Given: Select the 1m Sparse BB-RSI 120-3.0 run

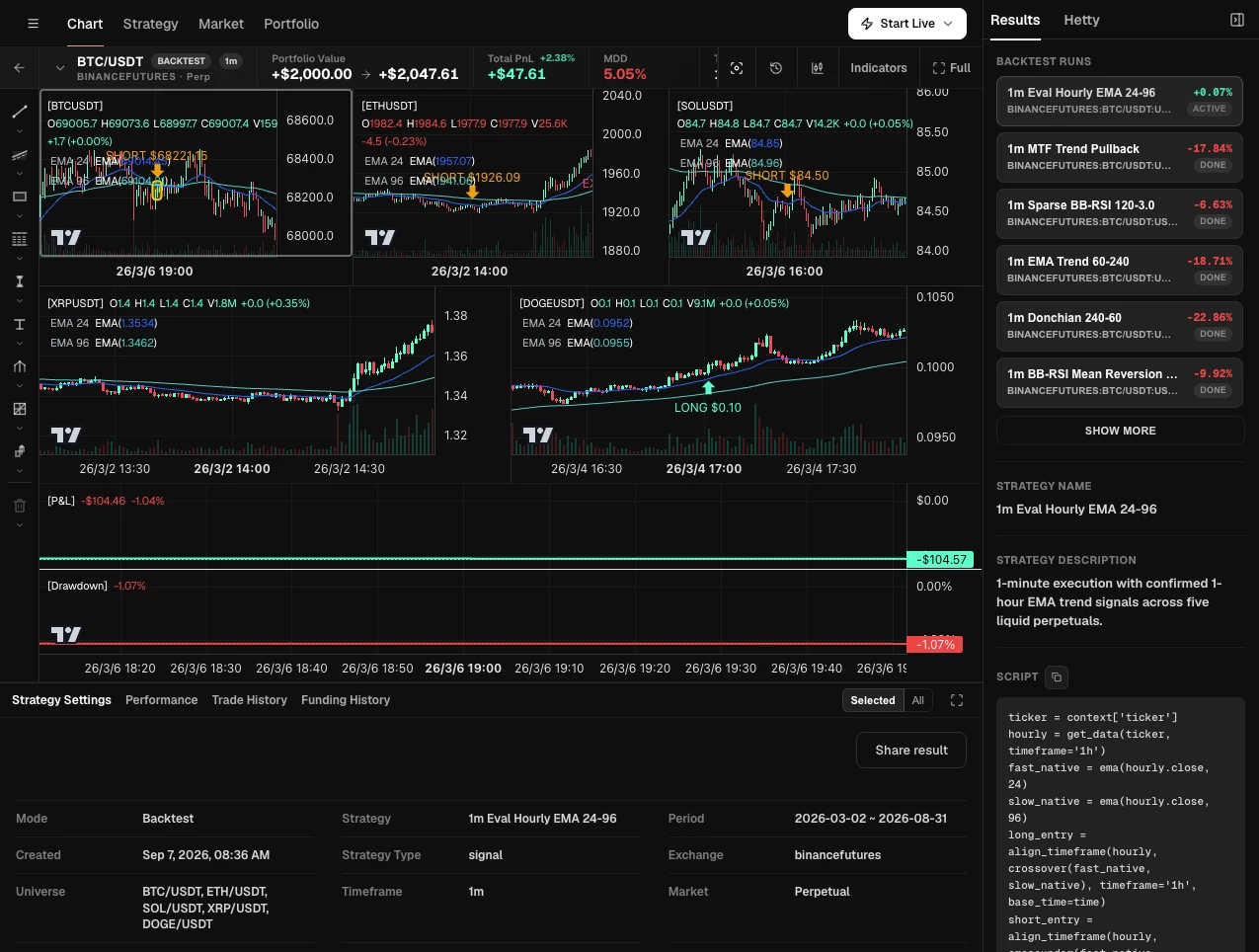Looking at the screenshot, I should point(1120,212).
